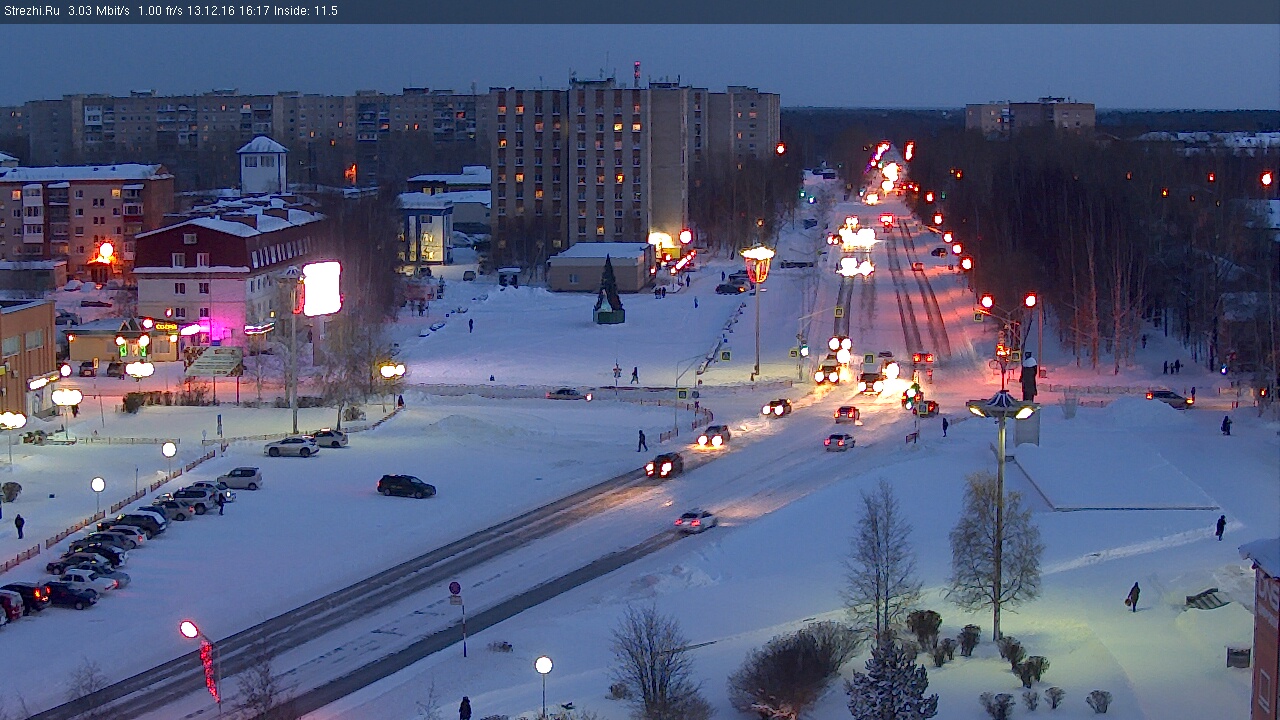Screen dimensions: 1280x720
Task: Select the 13.12.16 date stamp
Action: pyautogui.click(x=213, y=11)
